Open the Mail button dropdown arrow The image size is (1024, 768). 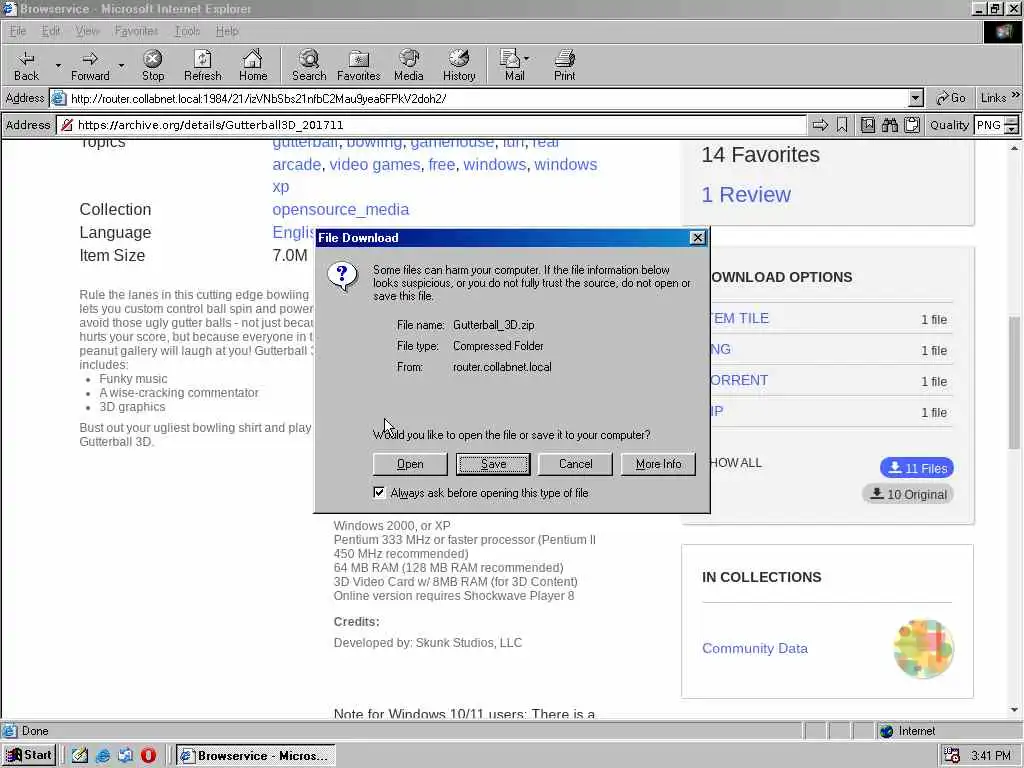point(526,59)
